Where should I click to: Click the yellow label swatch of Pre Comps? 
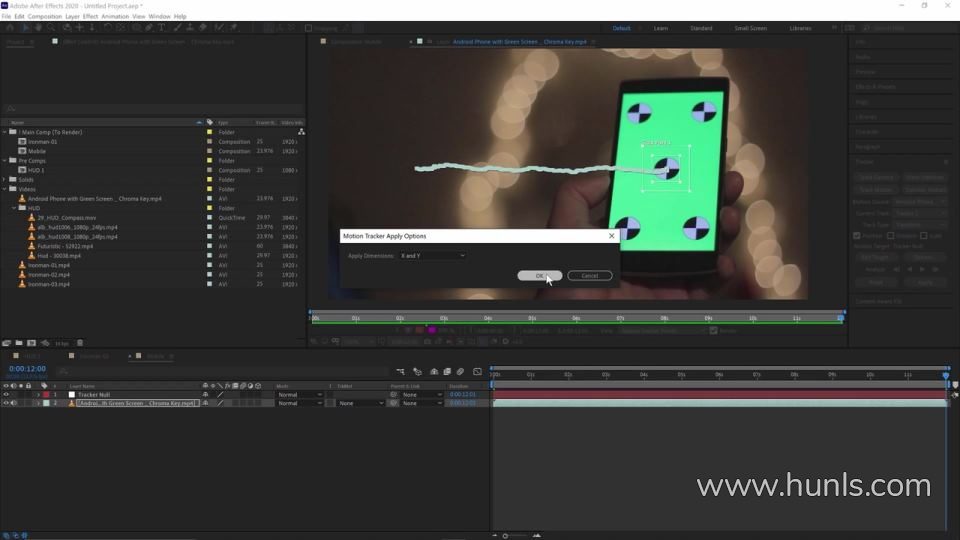pyautogui.click(x=209, y=161)
